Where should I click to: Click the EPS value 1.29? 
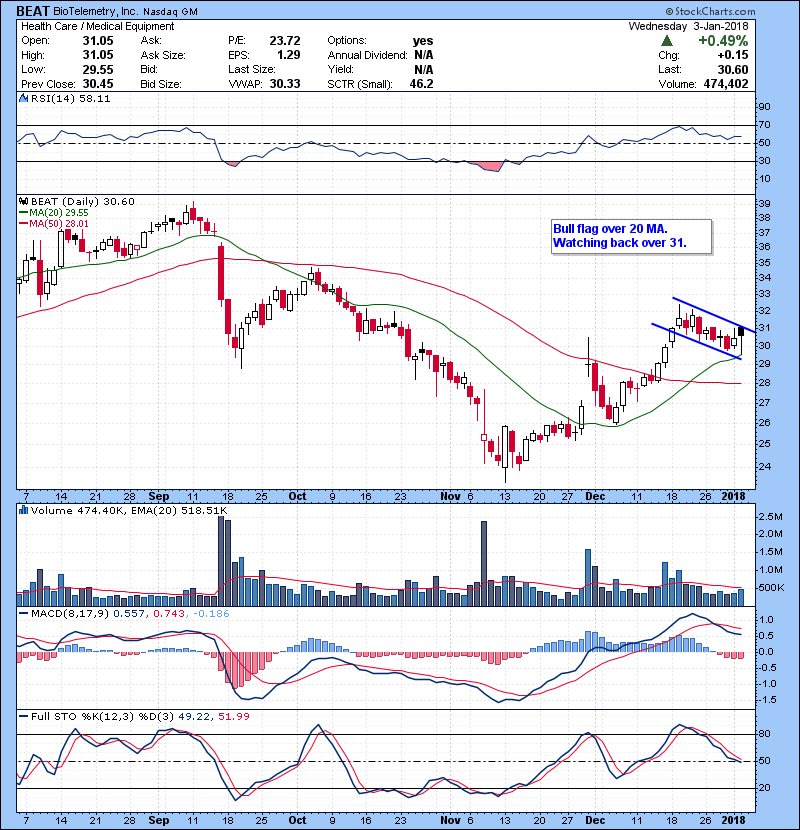(x=289, y=55)
